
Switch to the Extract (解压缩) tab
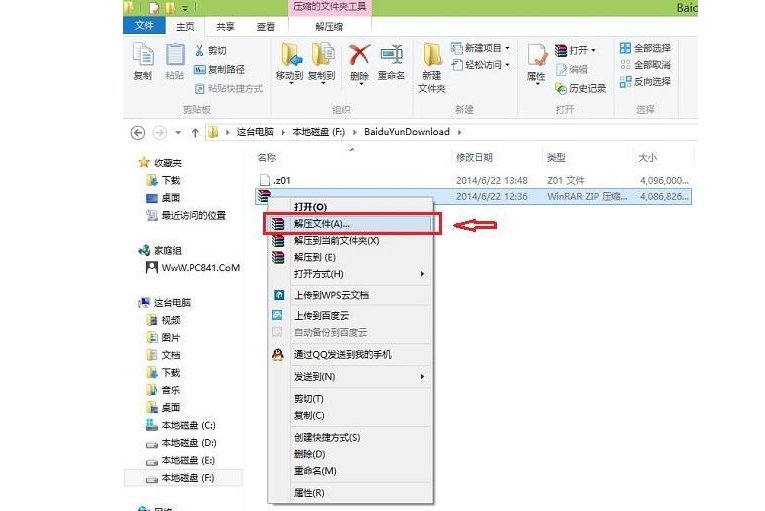coord(329,26)
